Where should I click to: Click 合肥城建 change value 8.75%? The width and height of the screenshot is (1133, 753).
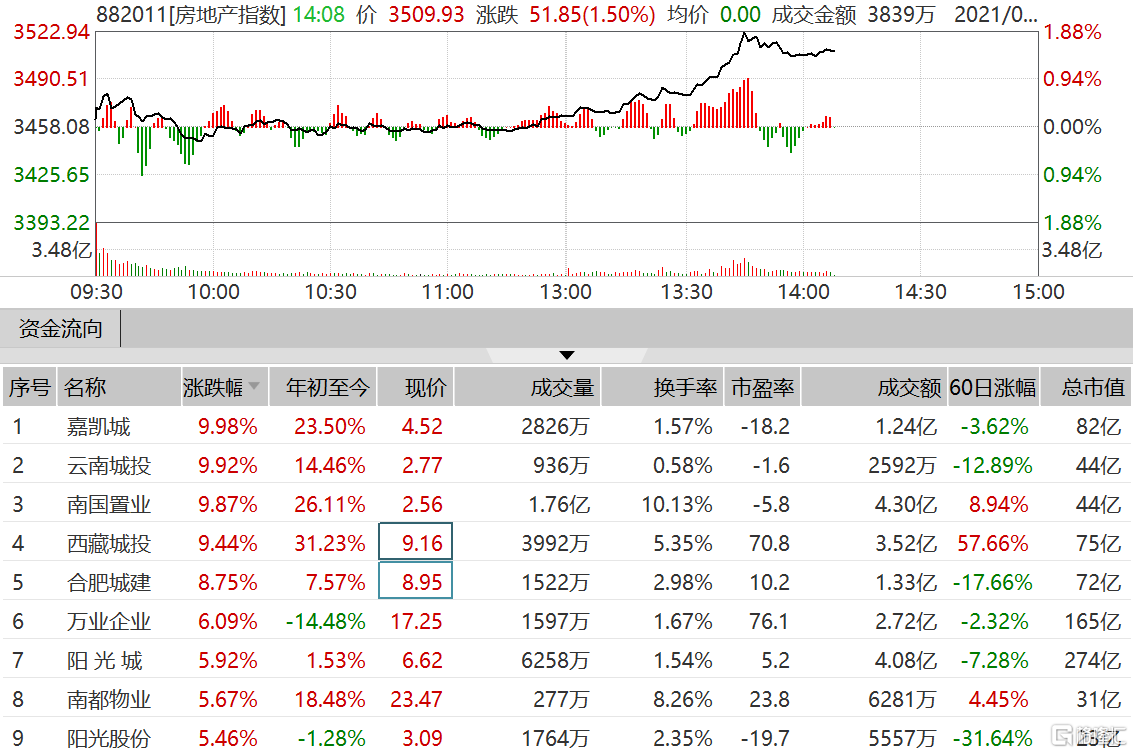(x=228, y=582)
